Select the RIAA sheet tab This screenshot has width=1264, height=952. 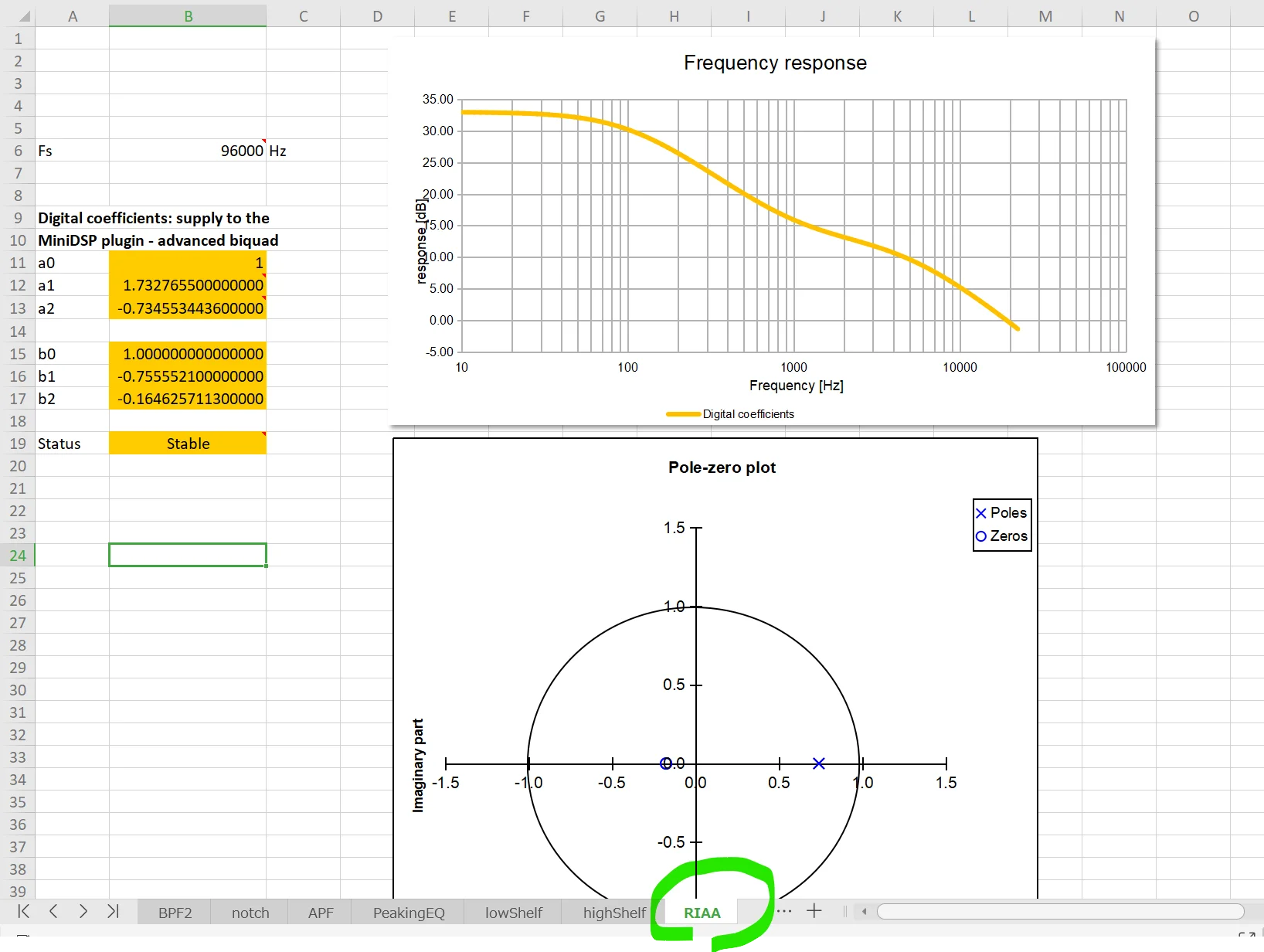click(702, 913)
